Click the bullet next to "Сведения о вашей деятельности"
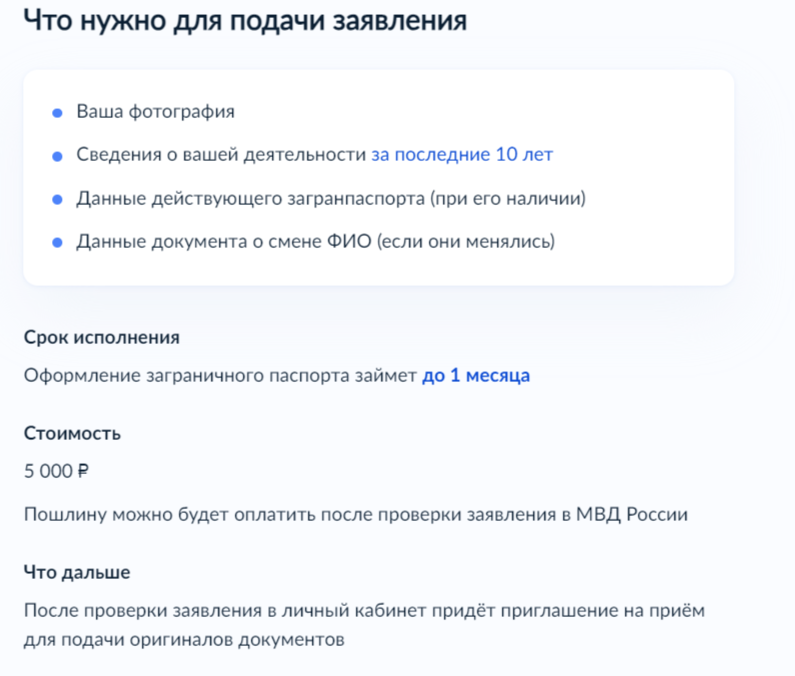 pos(57,156)
